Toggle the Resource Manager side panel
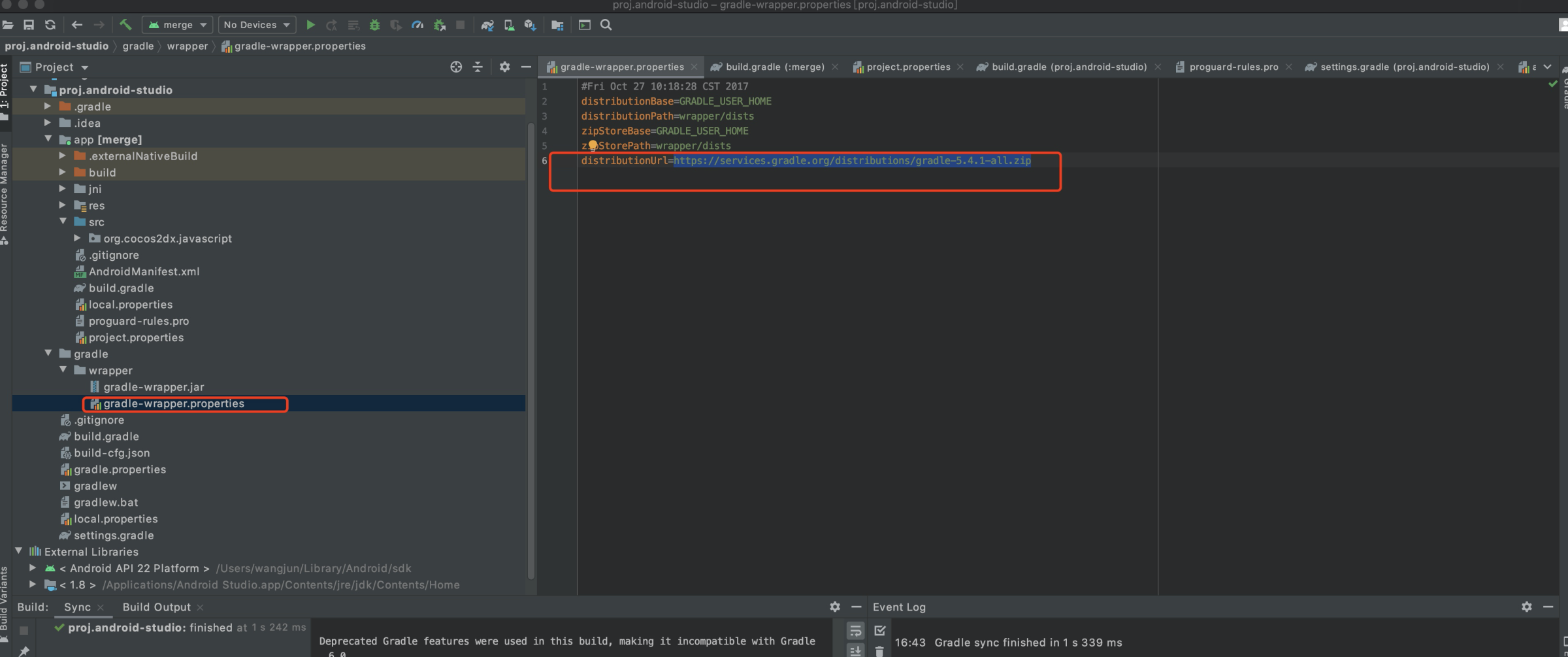 [x=5, y=194]
